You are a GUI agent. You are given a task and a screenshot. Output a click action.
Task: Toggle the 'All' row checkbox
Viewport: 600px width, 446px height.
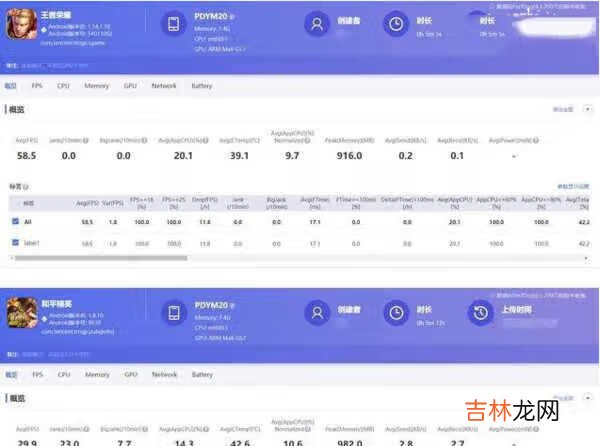click(14, 221)
